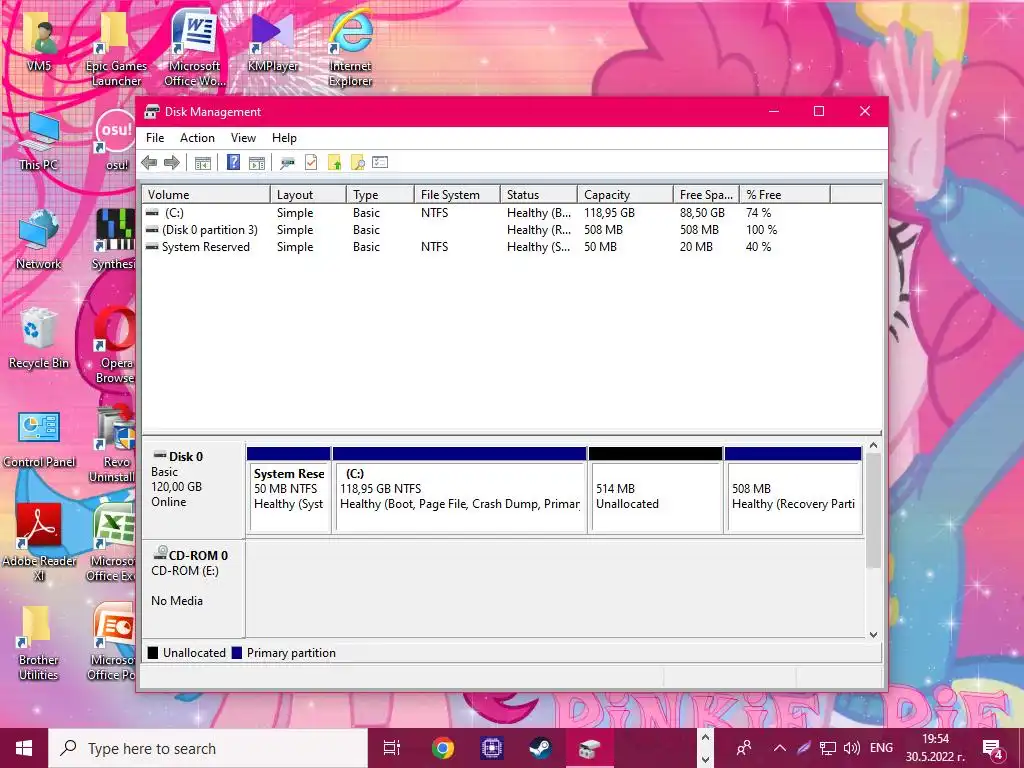Click the ENG language indicator
This screenshot has height=768, width=1024.
coord(882,748)
